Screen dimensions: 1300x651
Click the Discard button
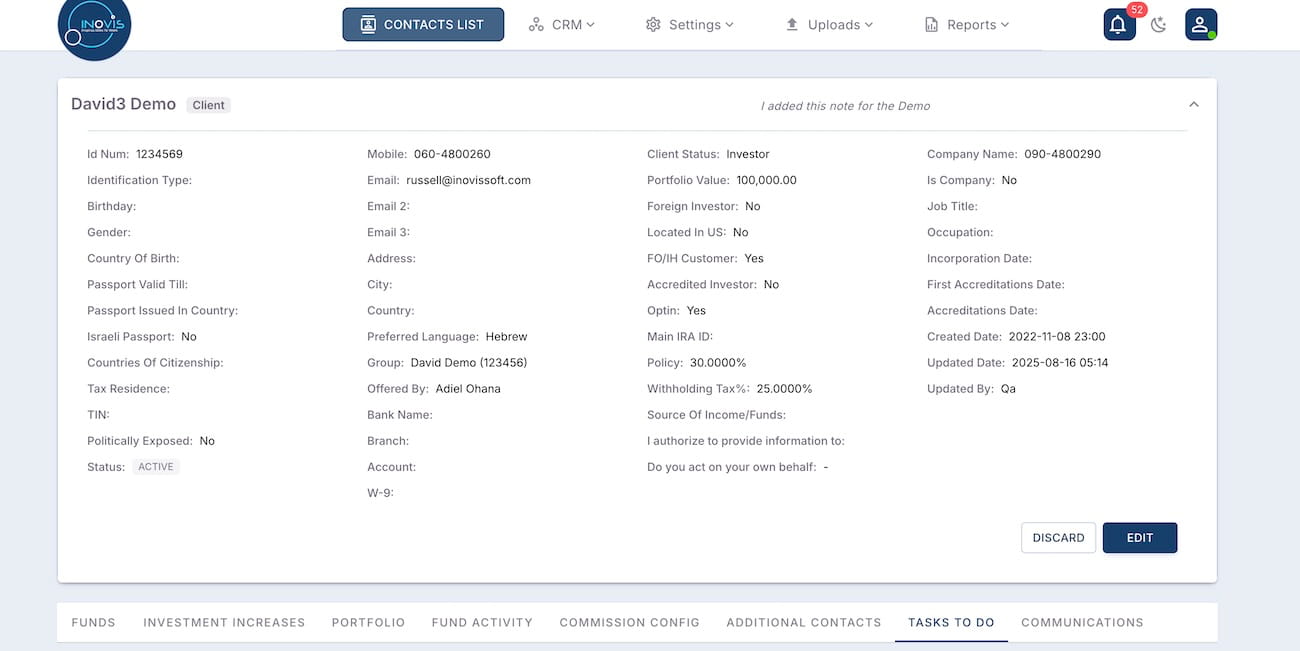(1058, 538)
